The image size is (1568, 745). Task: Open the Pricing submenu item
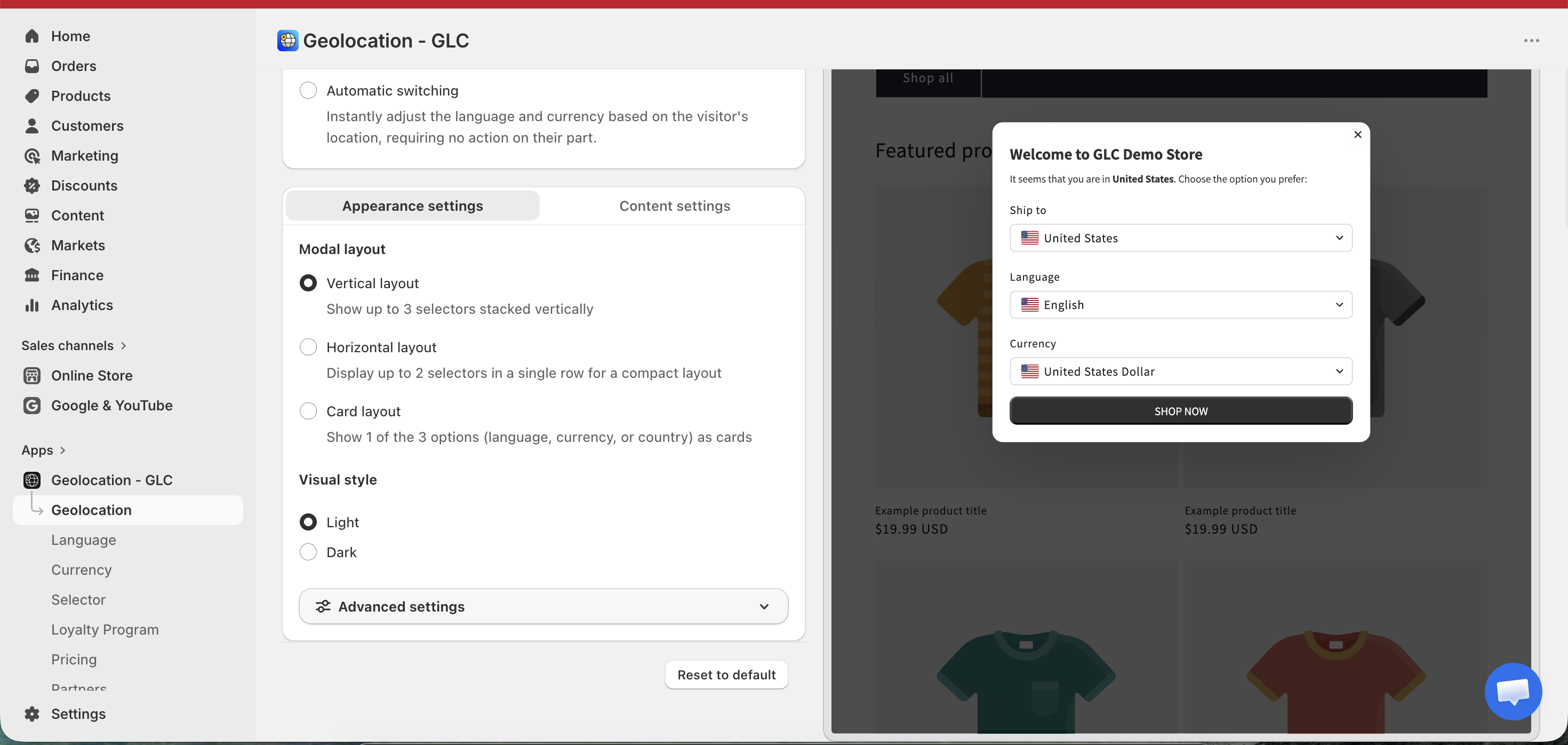(x=74, y=659)
